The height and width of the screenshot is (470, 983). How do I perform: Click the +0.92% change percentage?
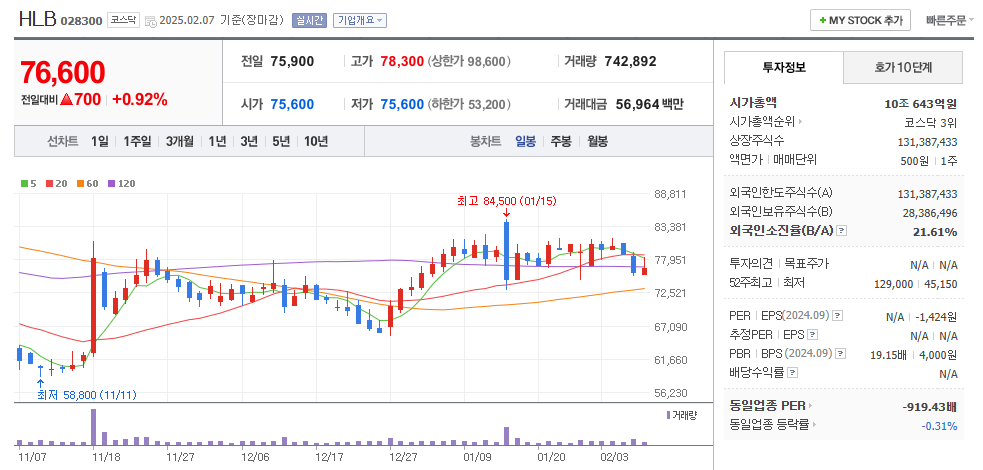(x=140, y=99)
